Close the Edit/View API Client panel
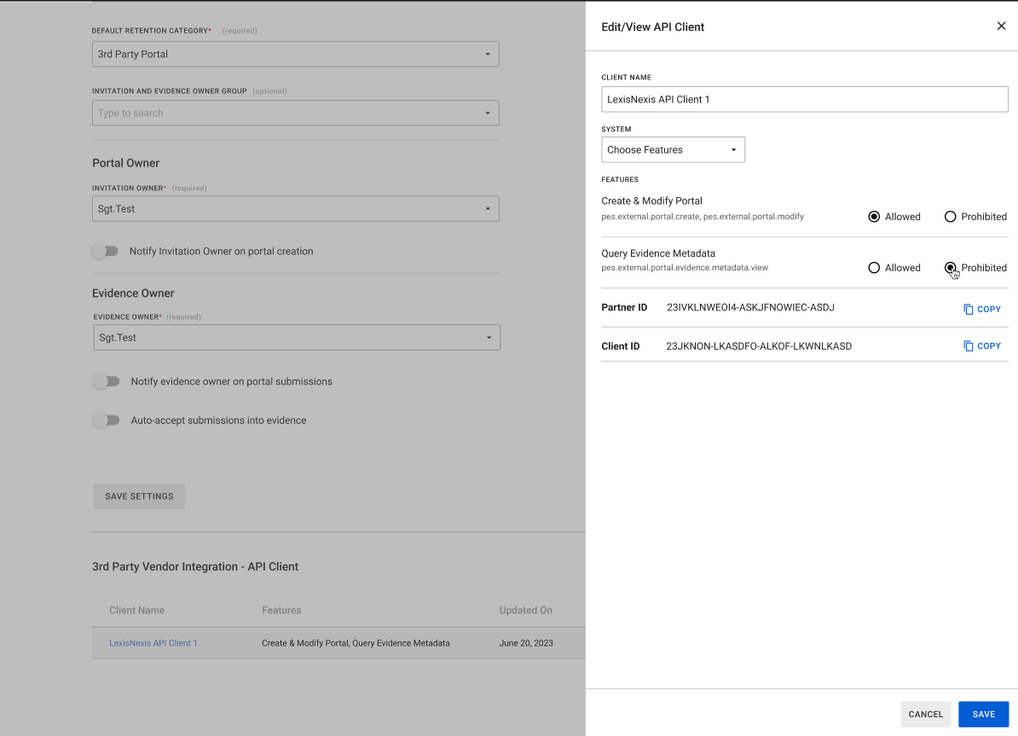The image size is (1018, 736). (x=1001, y=26)
